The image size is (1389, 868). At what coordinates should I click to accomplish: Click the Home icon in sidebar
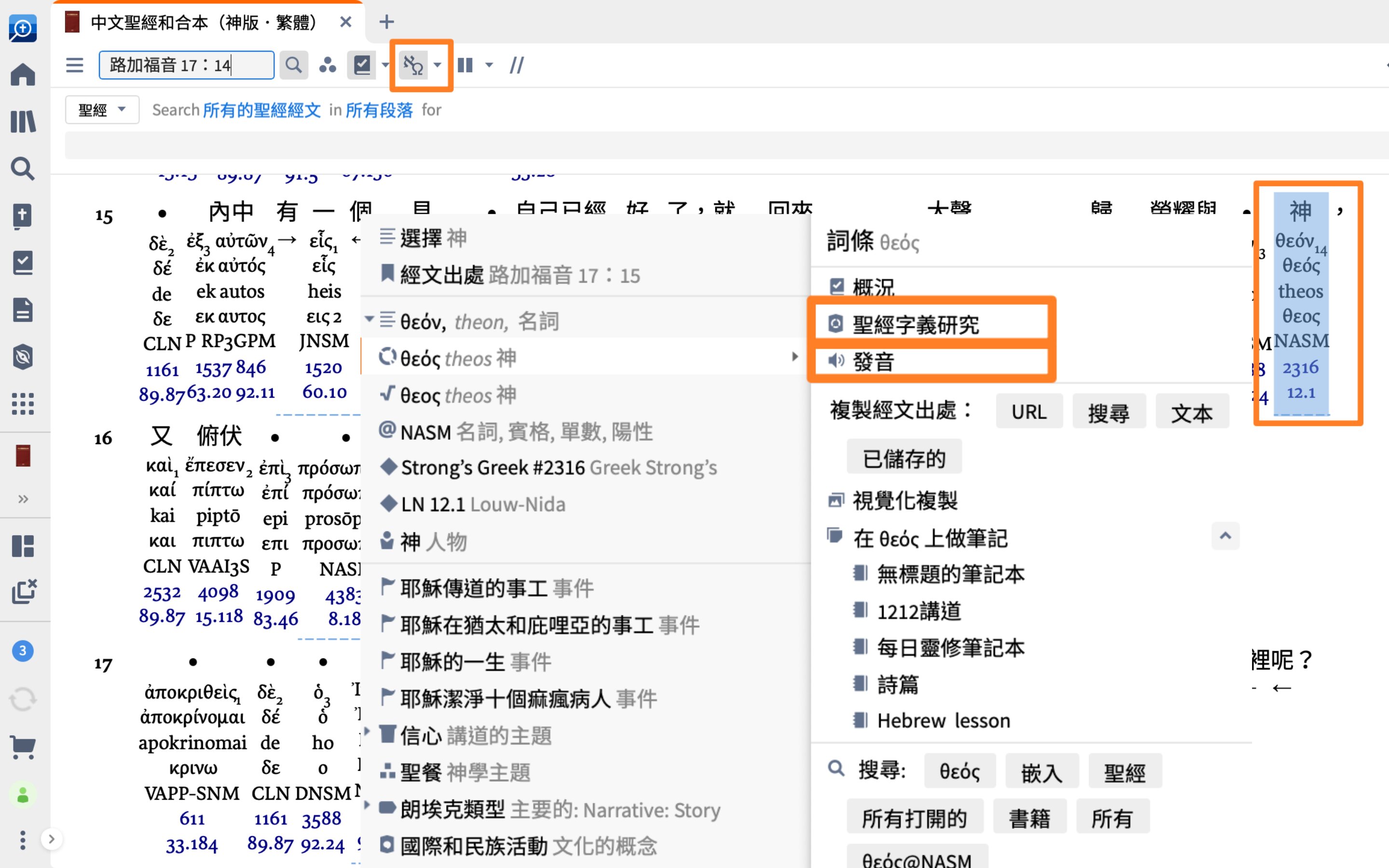coord(23,75)
